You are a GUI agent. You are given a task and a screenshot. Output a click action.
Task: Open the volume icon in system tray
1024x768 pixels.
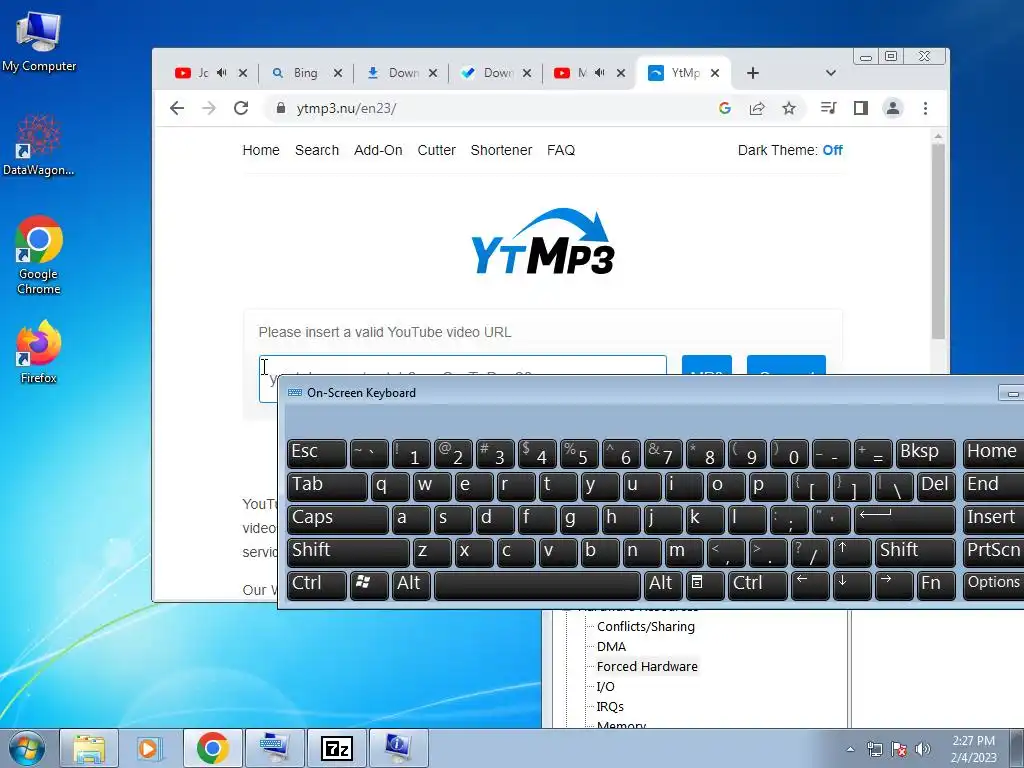(922, 749)
